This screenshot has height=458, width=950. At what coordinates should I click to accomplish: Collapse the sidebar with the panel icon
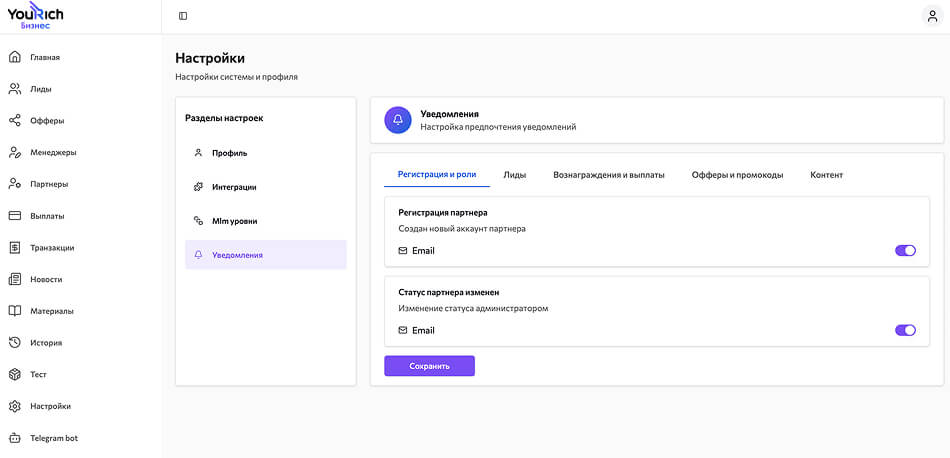click(x=183, y=16)
